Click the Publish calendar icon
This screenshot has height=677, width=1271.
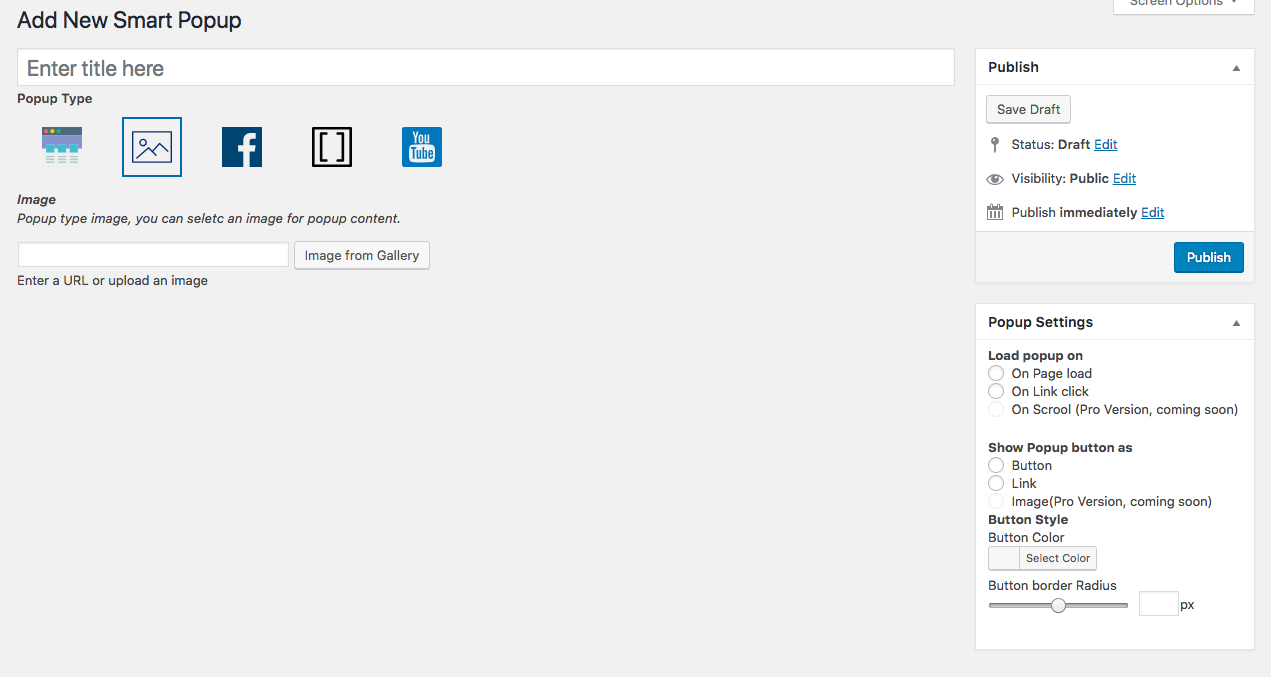pyautogui.click(x=995, y=212)
